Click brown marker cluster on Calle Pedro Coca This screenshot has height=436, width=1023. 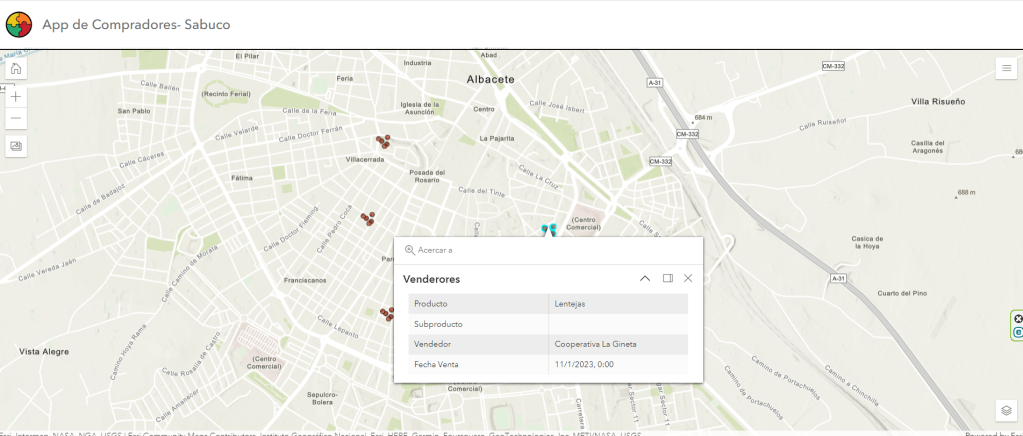(368, 217)
